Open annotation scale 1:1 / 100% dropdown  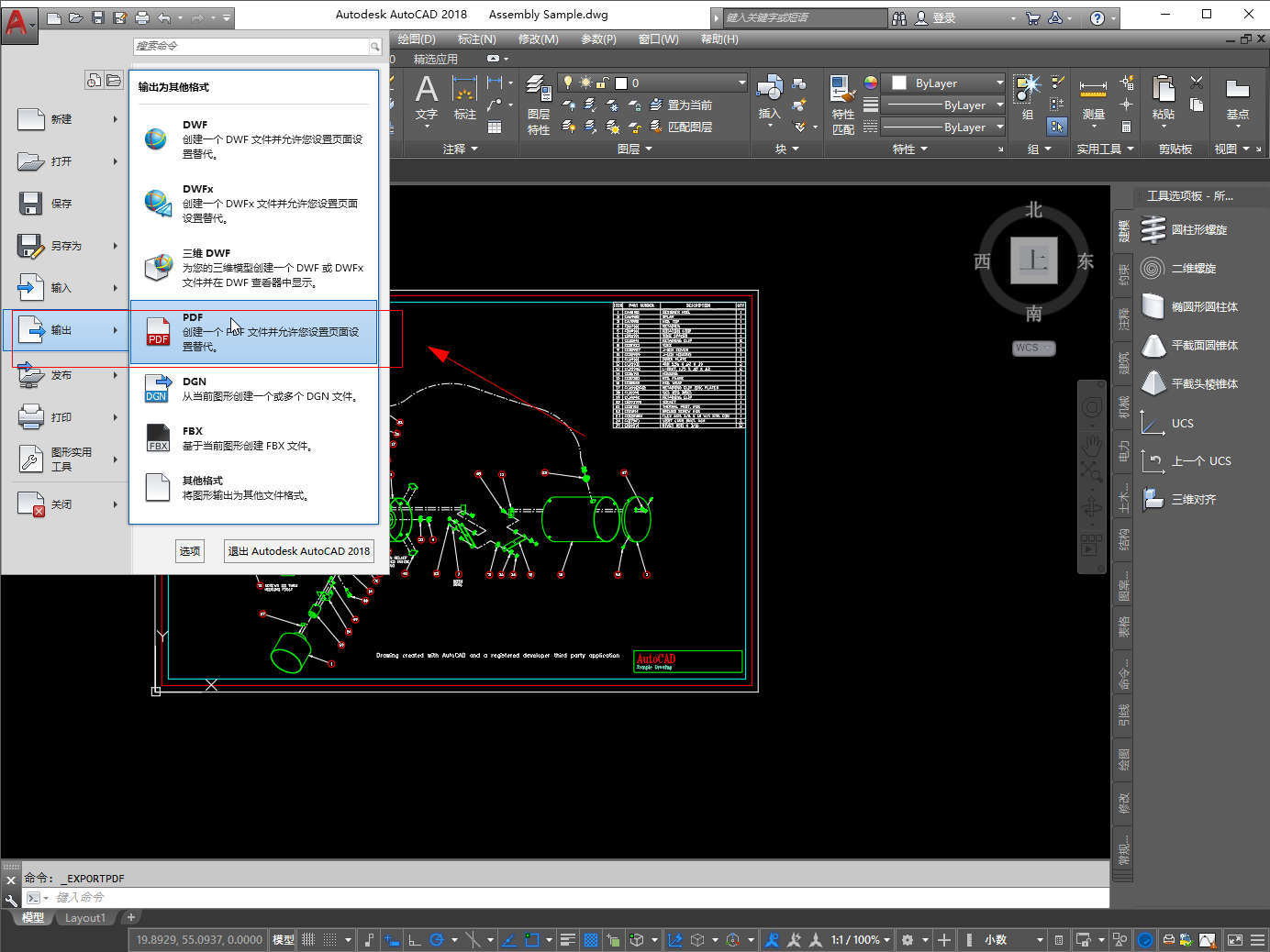pos(861,940)
